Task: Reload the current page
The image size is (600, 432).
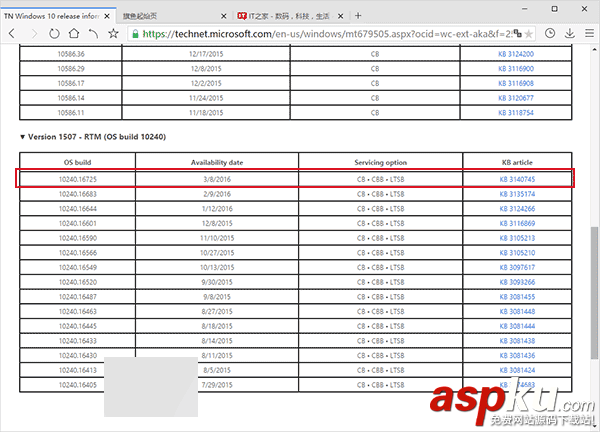Action: click(54, 34)
